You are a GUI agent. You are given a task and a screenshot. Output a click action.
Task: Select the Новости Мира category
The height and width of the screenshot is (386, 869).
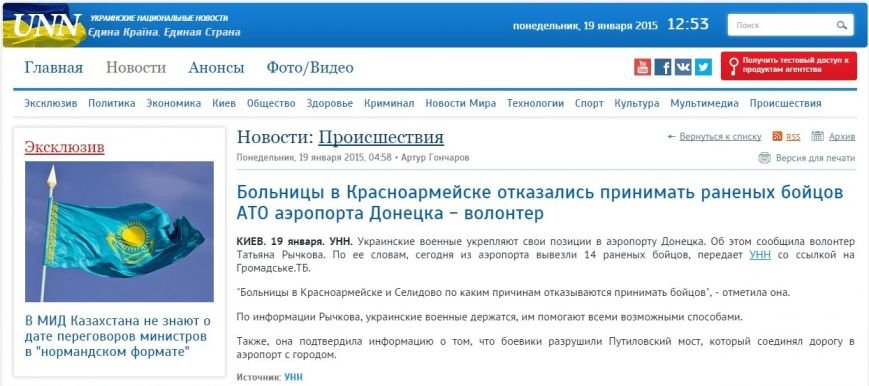(461, 103)
